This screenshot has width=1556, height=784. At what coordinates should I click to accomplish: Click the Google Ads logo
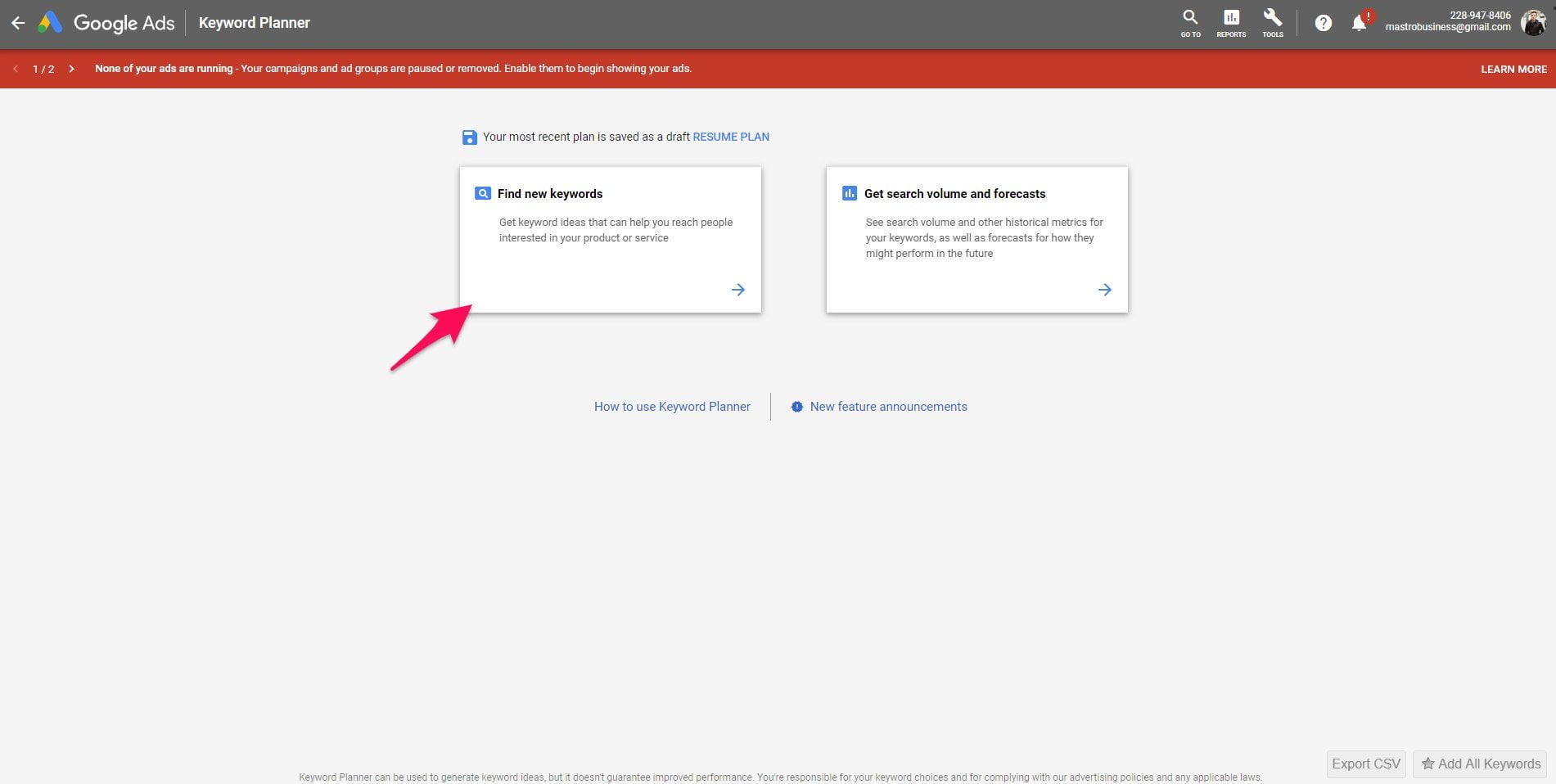(x=107, y=23)
